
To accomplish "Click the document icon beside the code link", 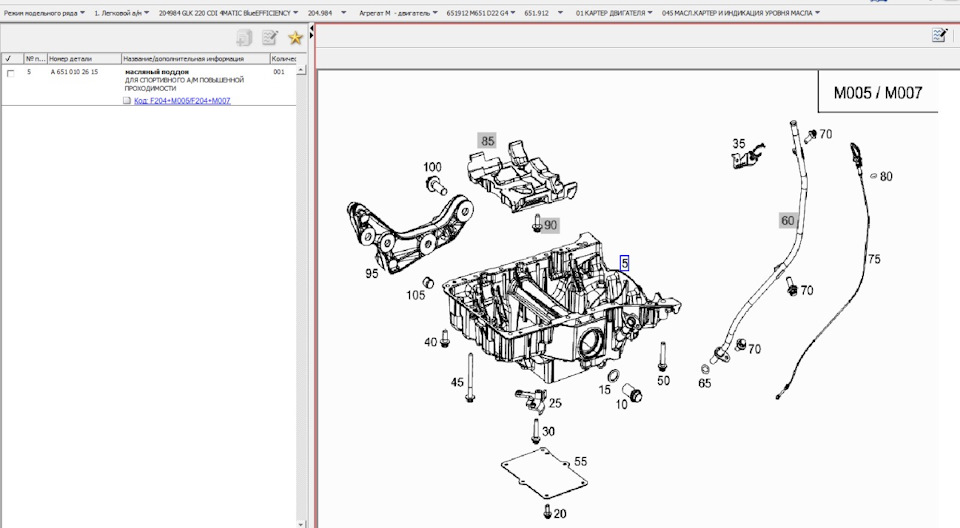I will (x=127, y=100).
